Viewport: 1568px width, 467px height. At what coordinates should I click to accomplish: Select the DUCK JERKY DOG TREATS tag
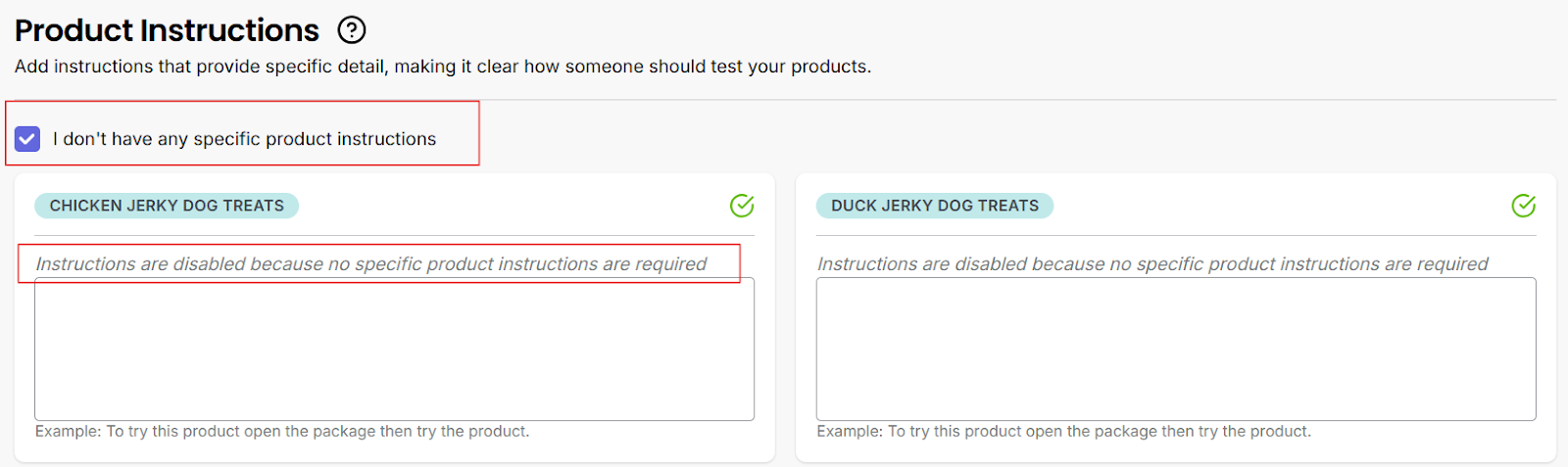tap(934, 206)
